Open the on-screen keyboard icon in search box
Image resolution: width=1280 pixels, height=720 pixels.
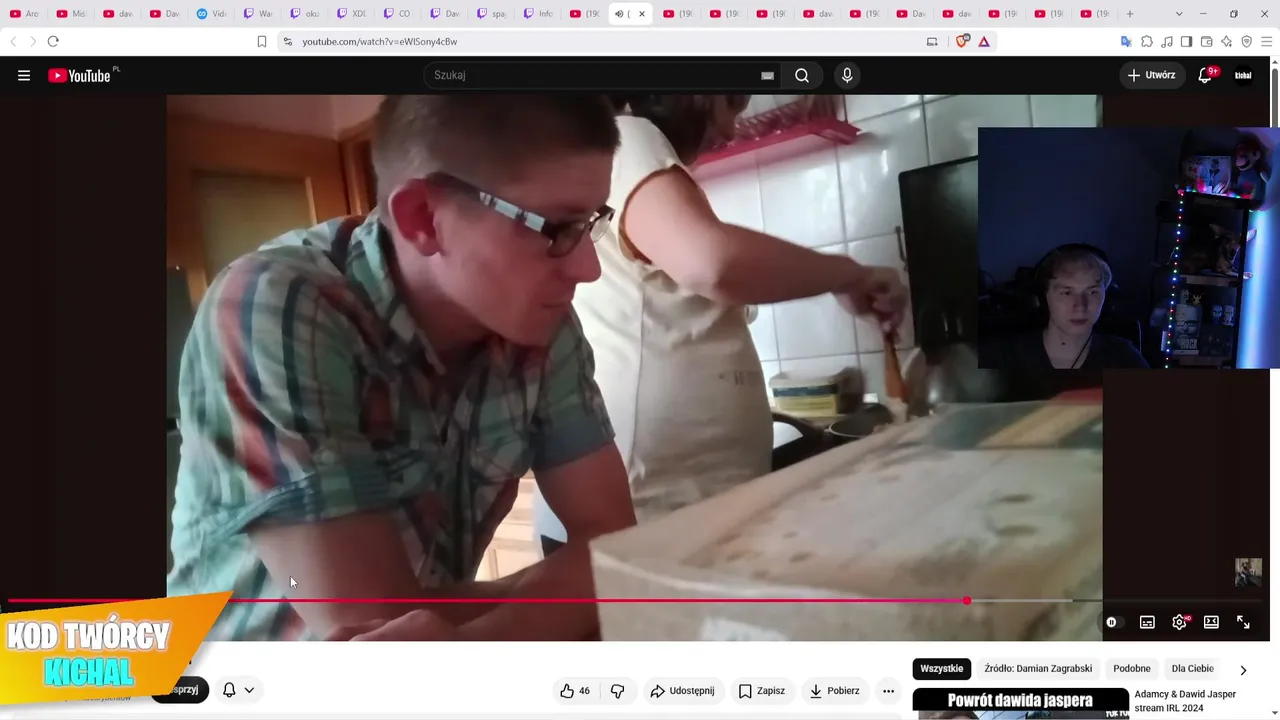[x=767, y=75]
